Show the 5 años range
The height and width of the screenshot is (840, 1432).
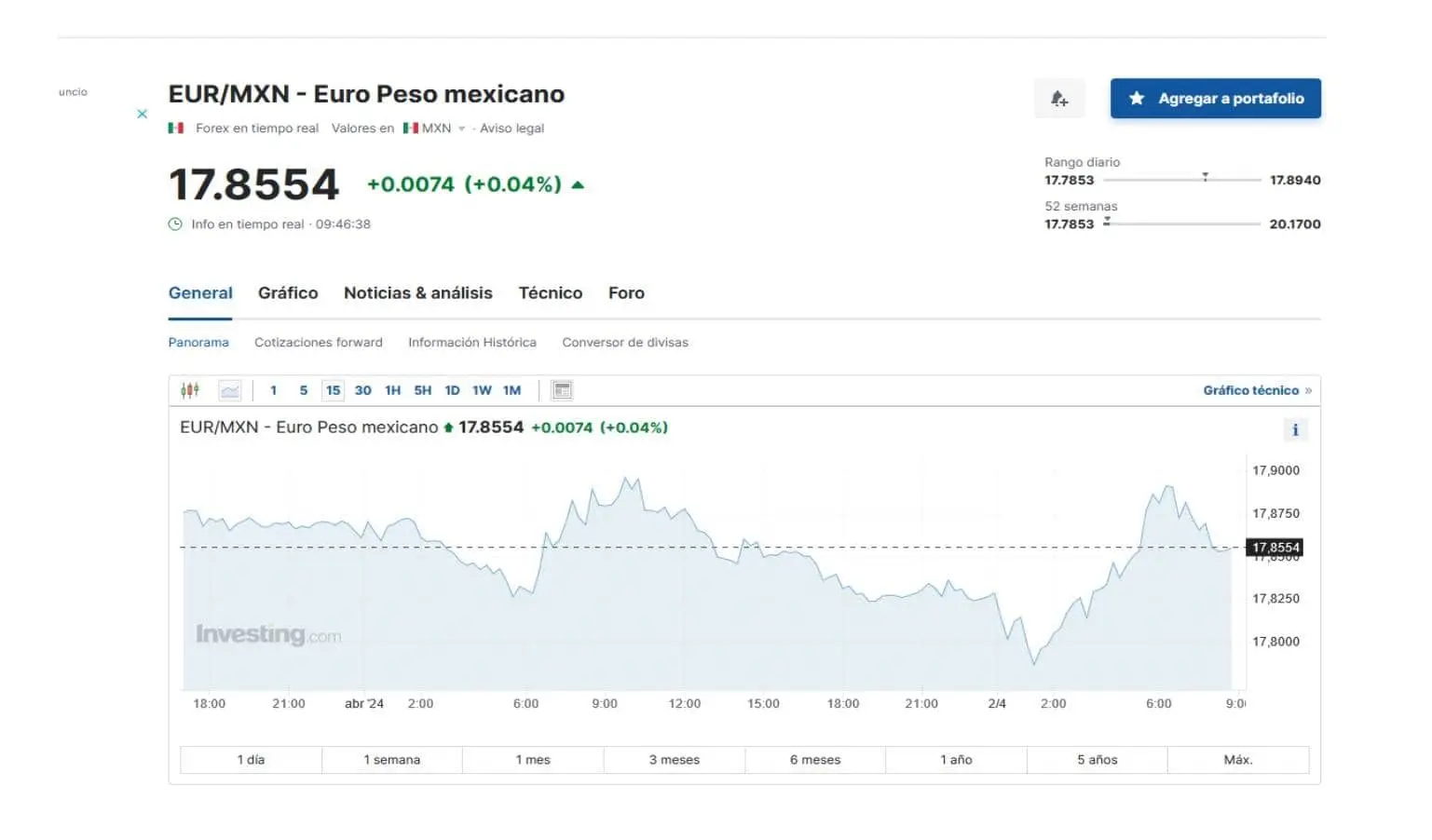1098,759
